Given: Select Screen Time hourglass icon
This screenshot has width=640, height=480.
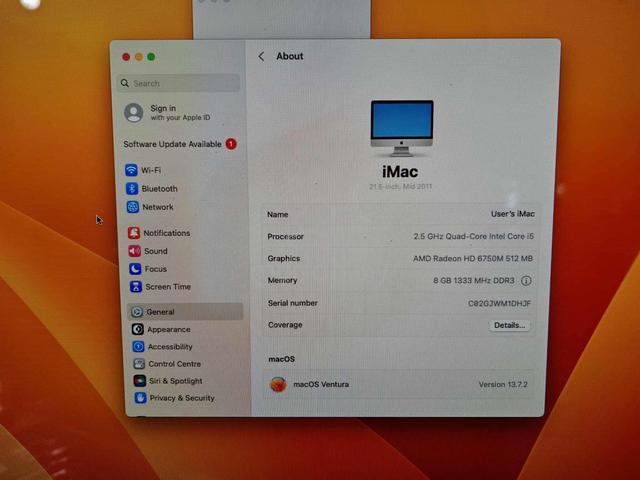Looking at the screenshot, I should (x=136, y=287).
